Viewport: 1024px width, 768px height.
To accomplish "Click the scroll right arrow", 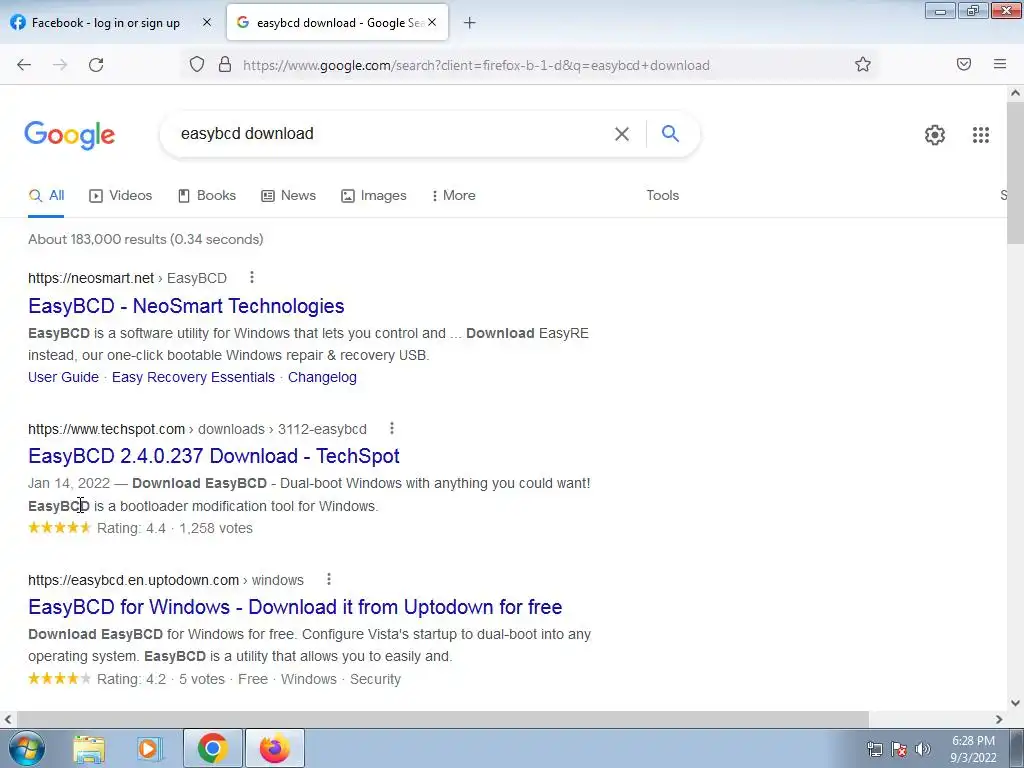I will (x=999, y=719).
